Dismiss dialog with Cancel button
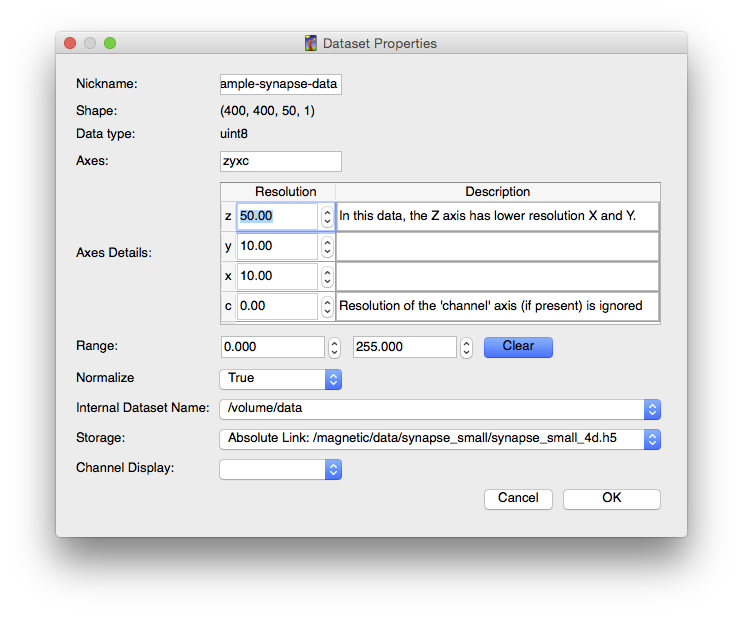Image resolution: width=743 pixels, height=617 pixels. (x=518, y=499)
